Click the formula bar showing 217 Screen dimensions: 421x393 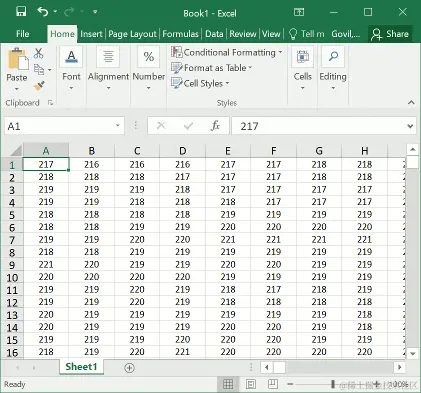[x=318, y=126]
